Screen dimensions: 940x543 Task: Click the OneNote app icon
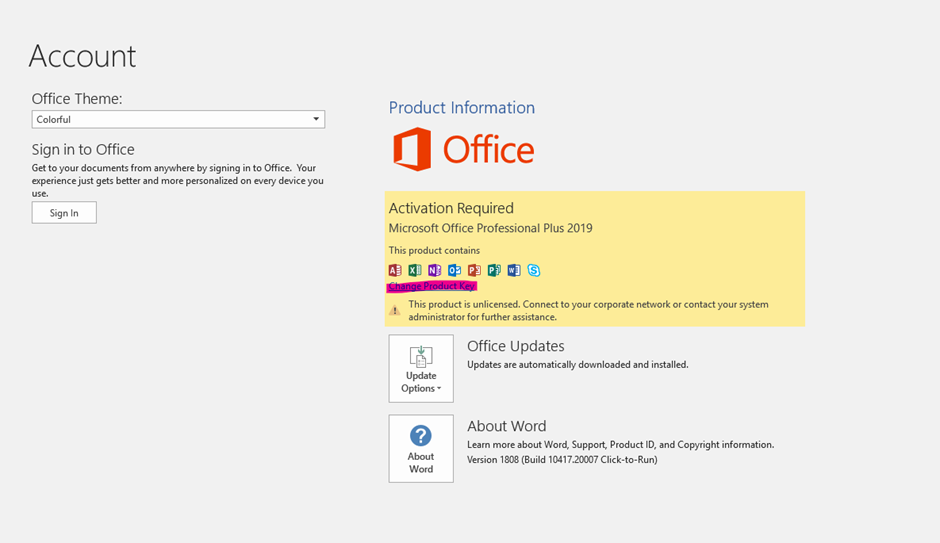click(x=434, y=270)
